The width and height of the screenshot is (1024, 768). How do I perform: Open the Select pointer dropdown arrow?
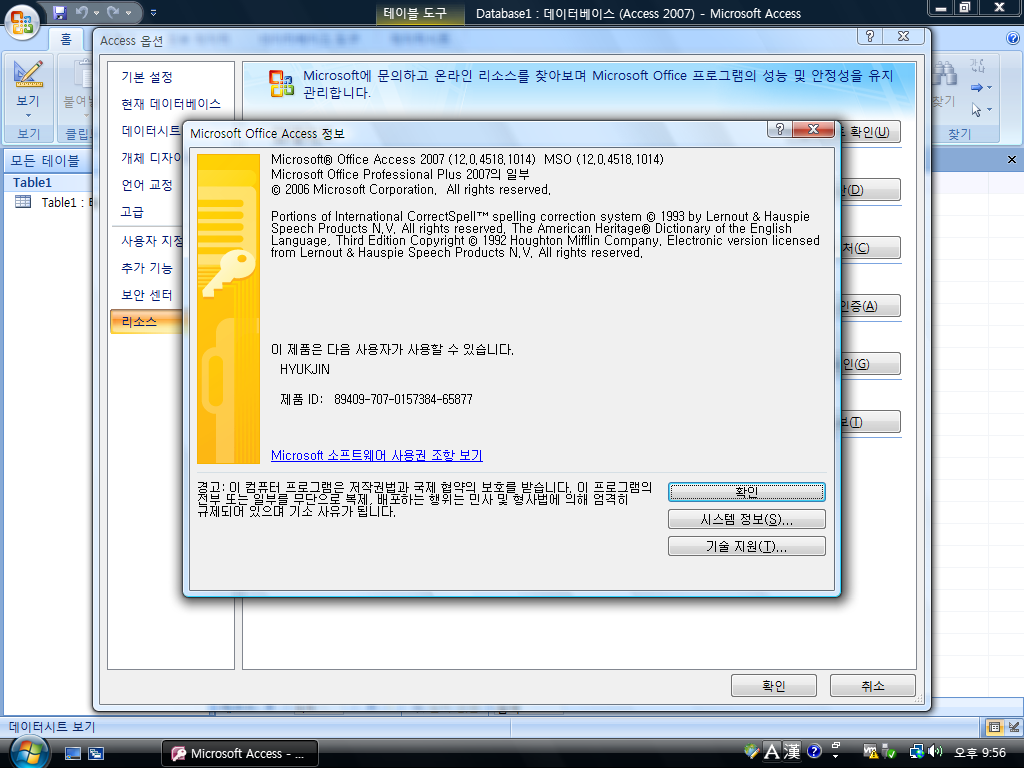[990, 110]
